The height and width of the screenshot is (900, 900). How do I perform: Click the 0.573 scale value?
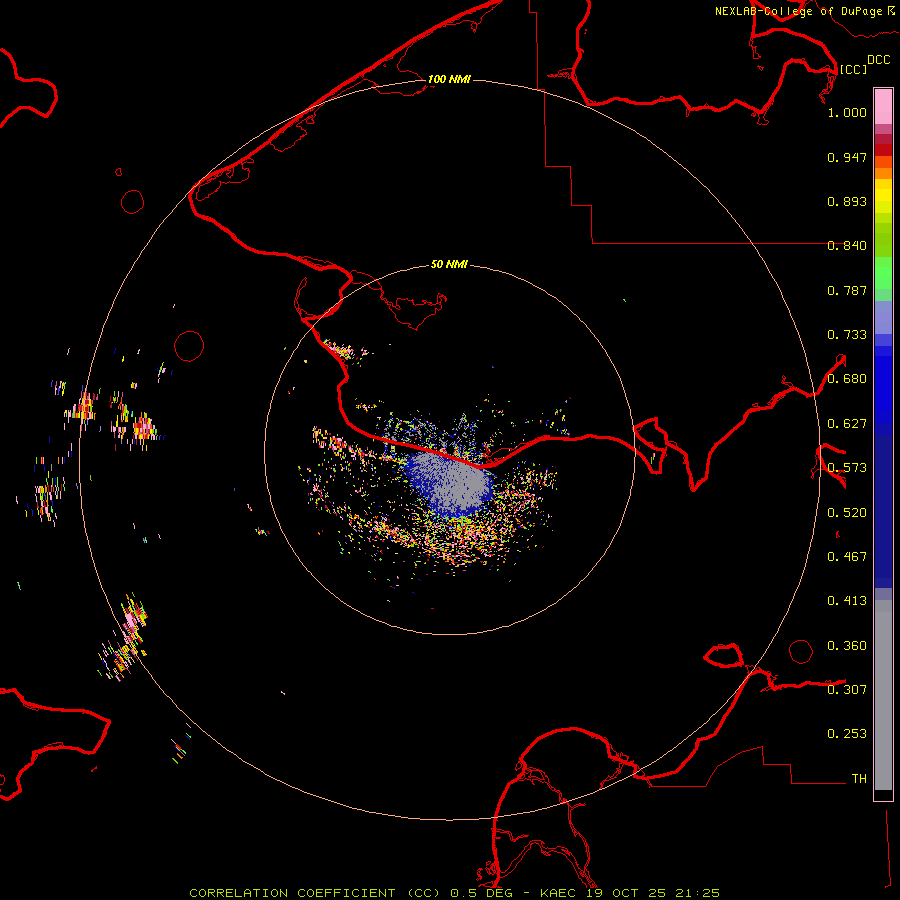tap(847, 468)
